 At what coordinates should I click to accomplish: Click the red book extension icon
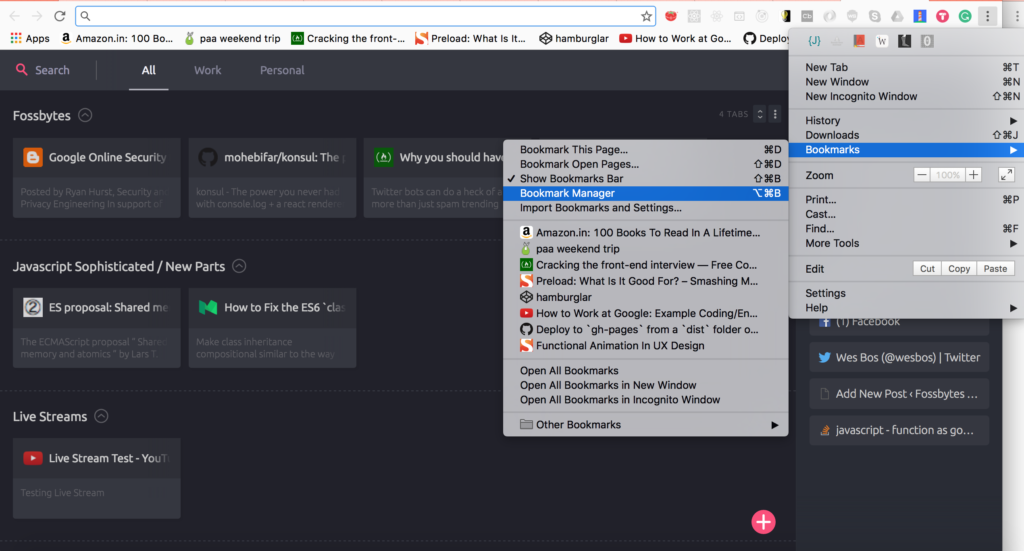click(x=859, y=41)
